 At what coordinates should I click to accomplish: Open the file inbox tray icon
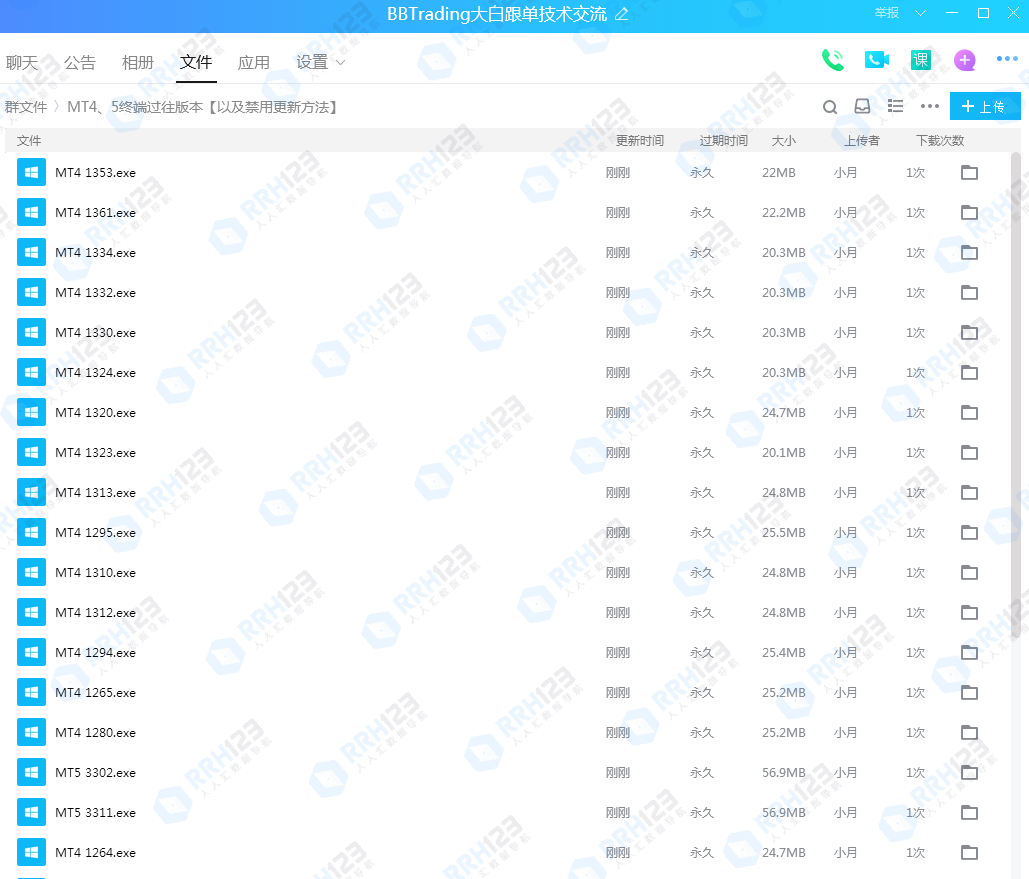(x=862, y=106)
